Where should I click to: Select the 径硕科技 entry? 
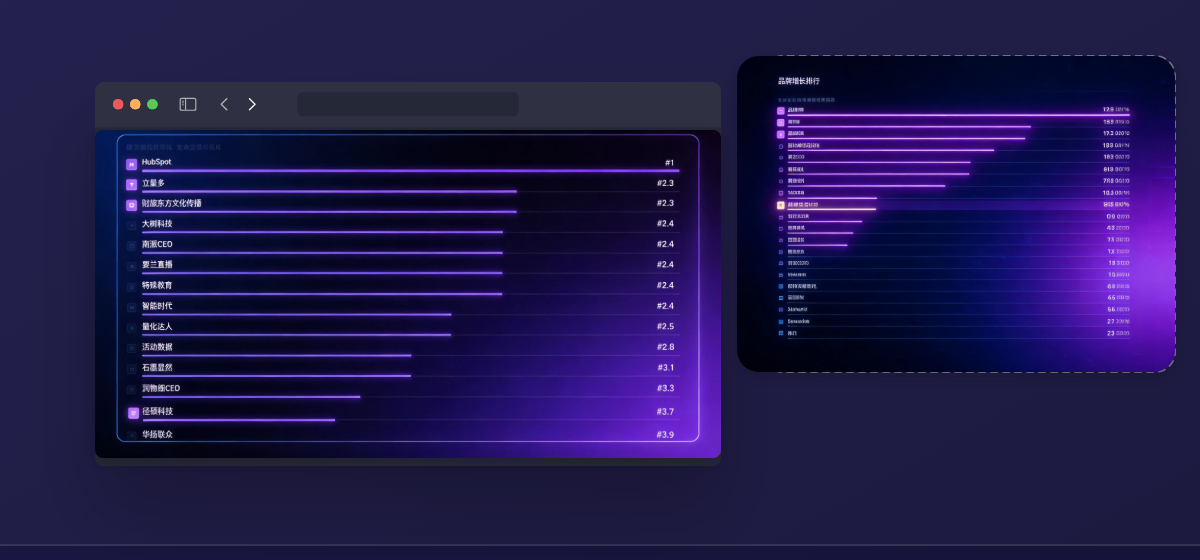[x=157, y=411]
